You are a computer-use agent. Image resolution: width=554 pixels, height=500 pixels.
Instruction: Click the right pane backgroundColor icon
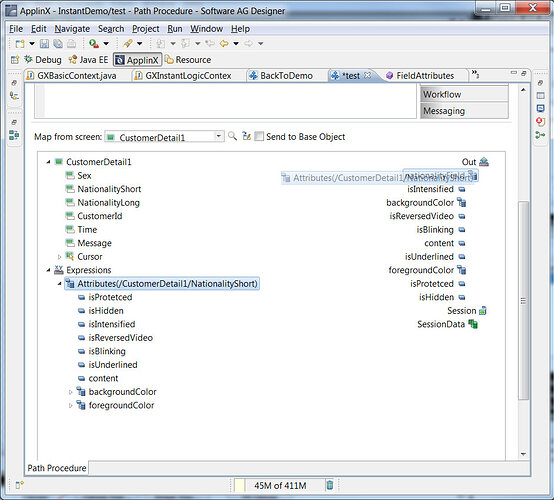[x=461, y=202]
